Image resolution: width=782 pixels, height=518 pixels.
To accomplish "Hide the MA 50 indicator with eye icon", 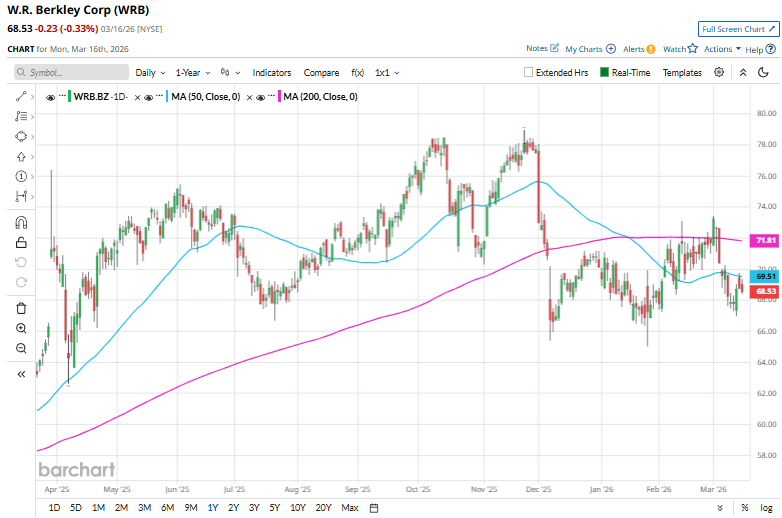I will pyautogui.click(x=149, y=96).
